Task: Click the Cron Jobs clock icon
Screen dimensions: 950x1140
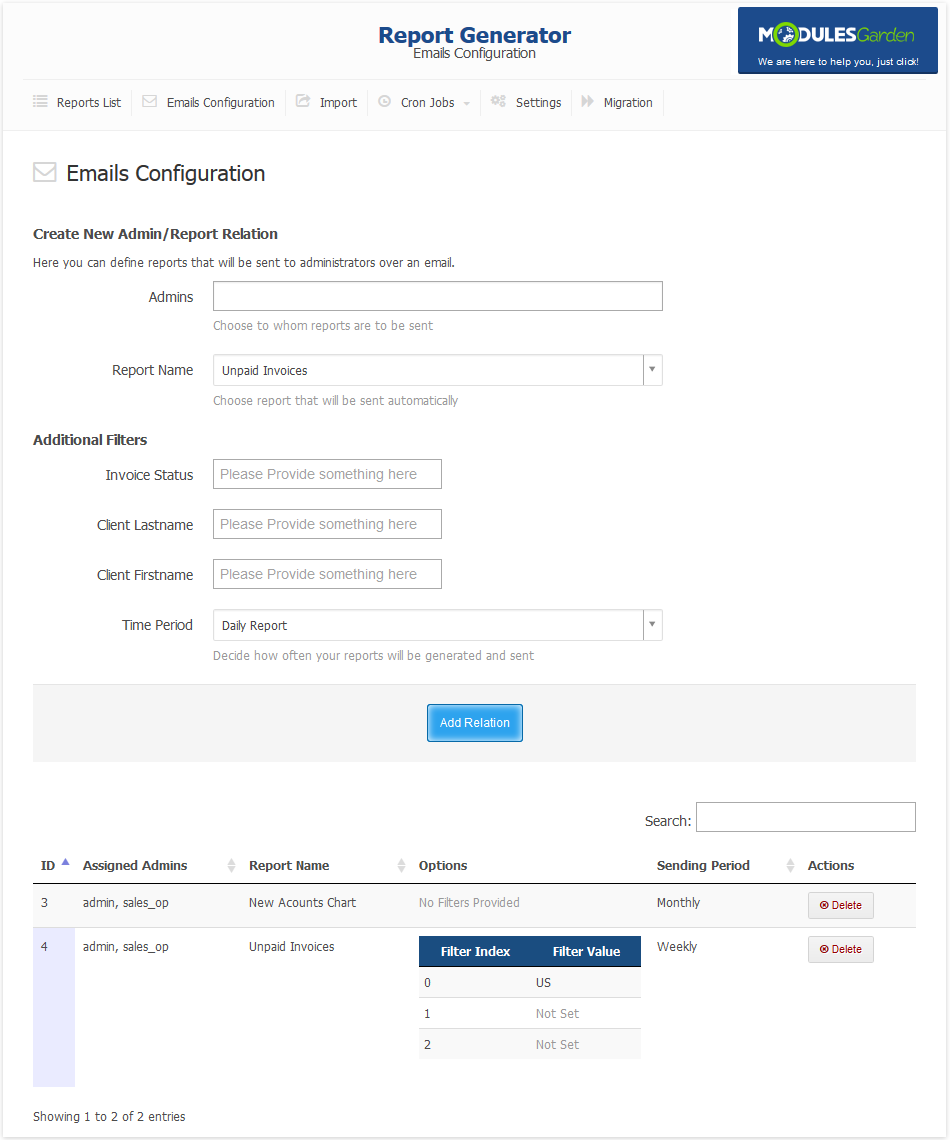Action: [385, 101]
